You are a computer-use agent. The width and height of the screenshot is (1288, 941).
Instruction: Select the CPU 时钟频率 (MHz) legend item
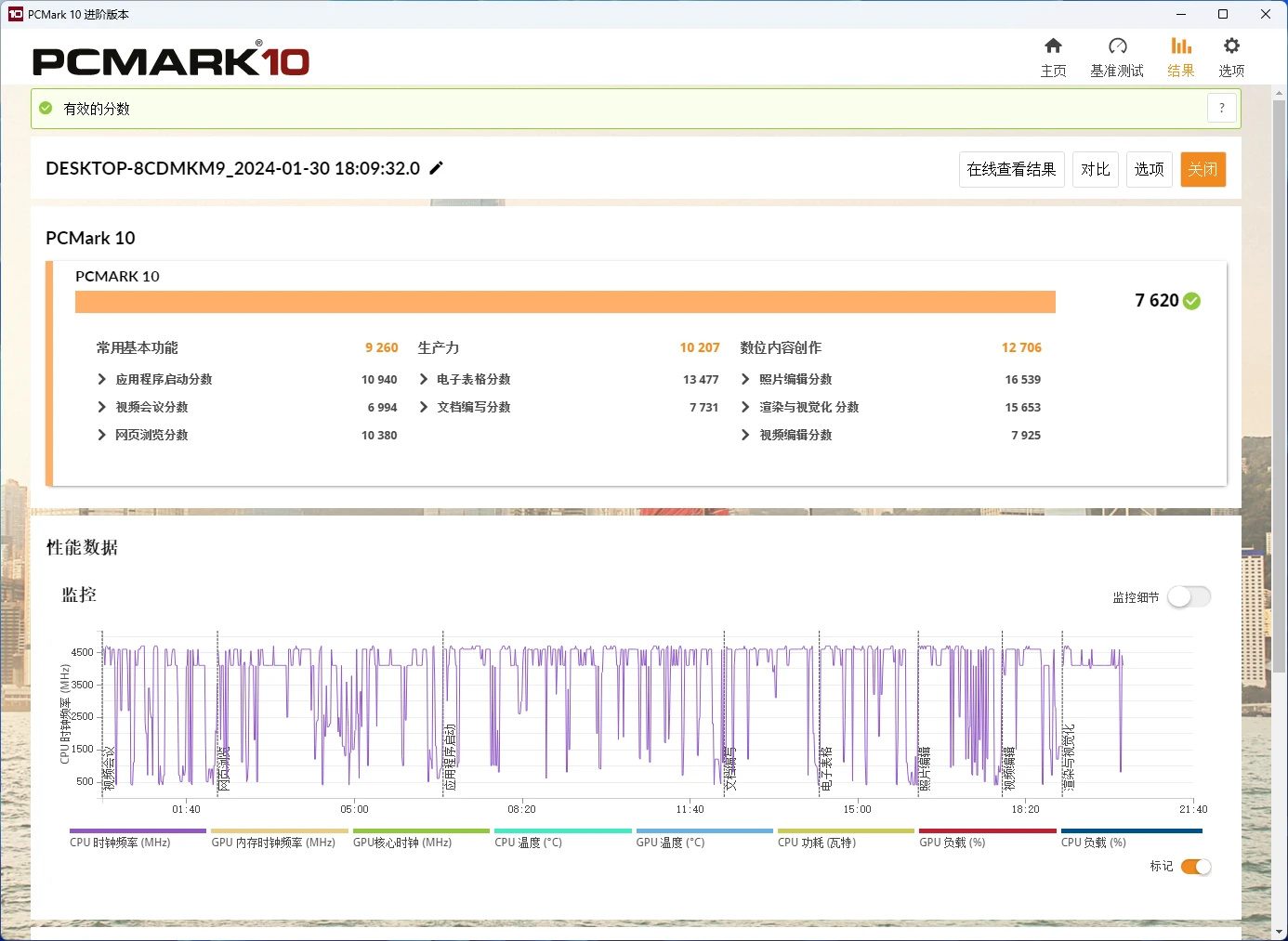click(x=138, y=839)
